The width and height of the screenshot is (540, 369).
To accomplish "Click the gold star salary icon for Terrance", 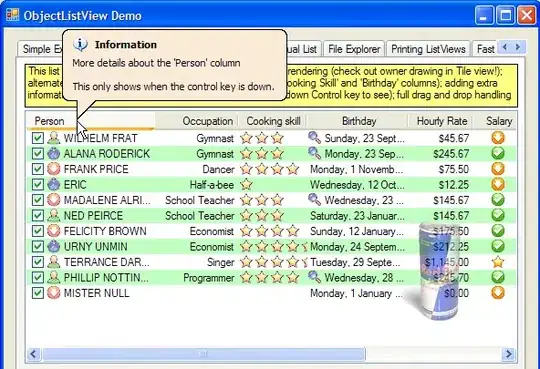I will click(498, 262).
